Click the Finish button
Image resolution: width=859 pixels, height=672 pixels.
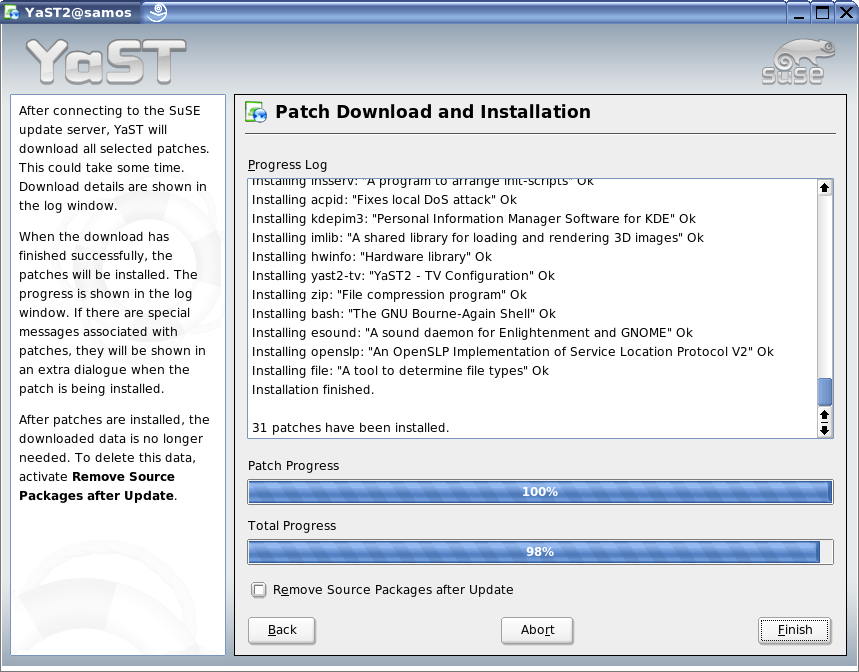coord(794,630)
